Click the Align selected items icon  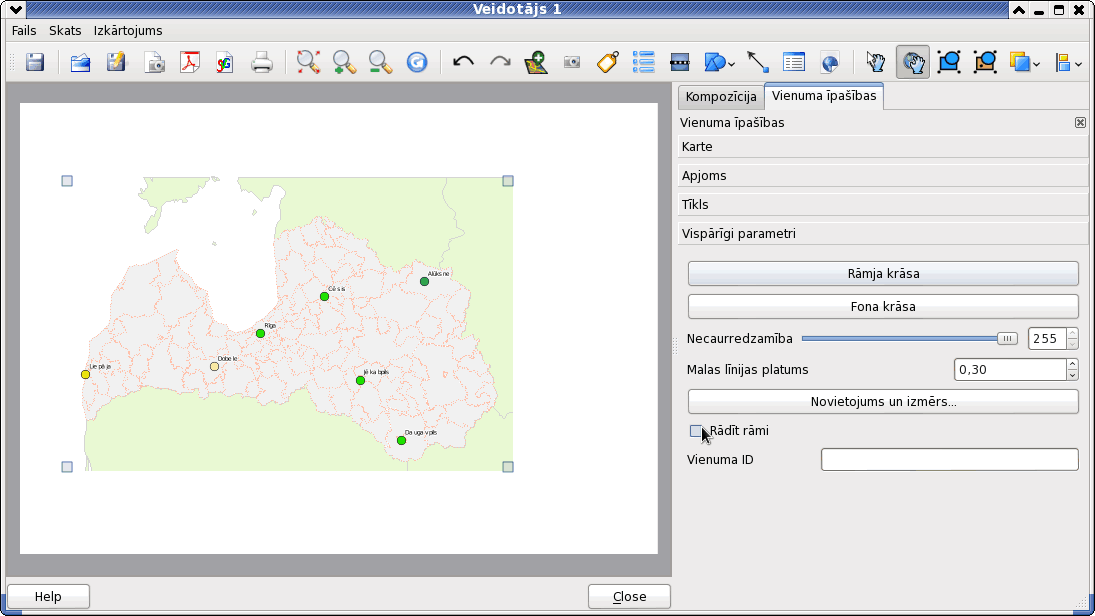tap(1063, 62)
